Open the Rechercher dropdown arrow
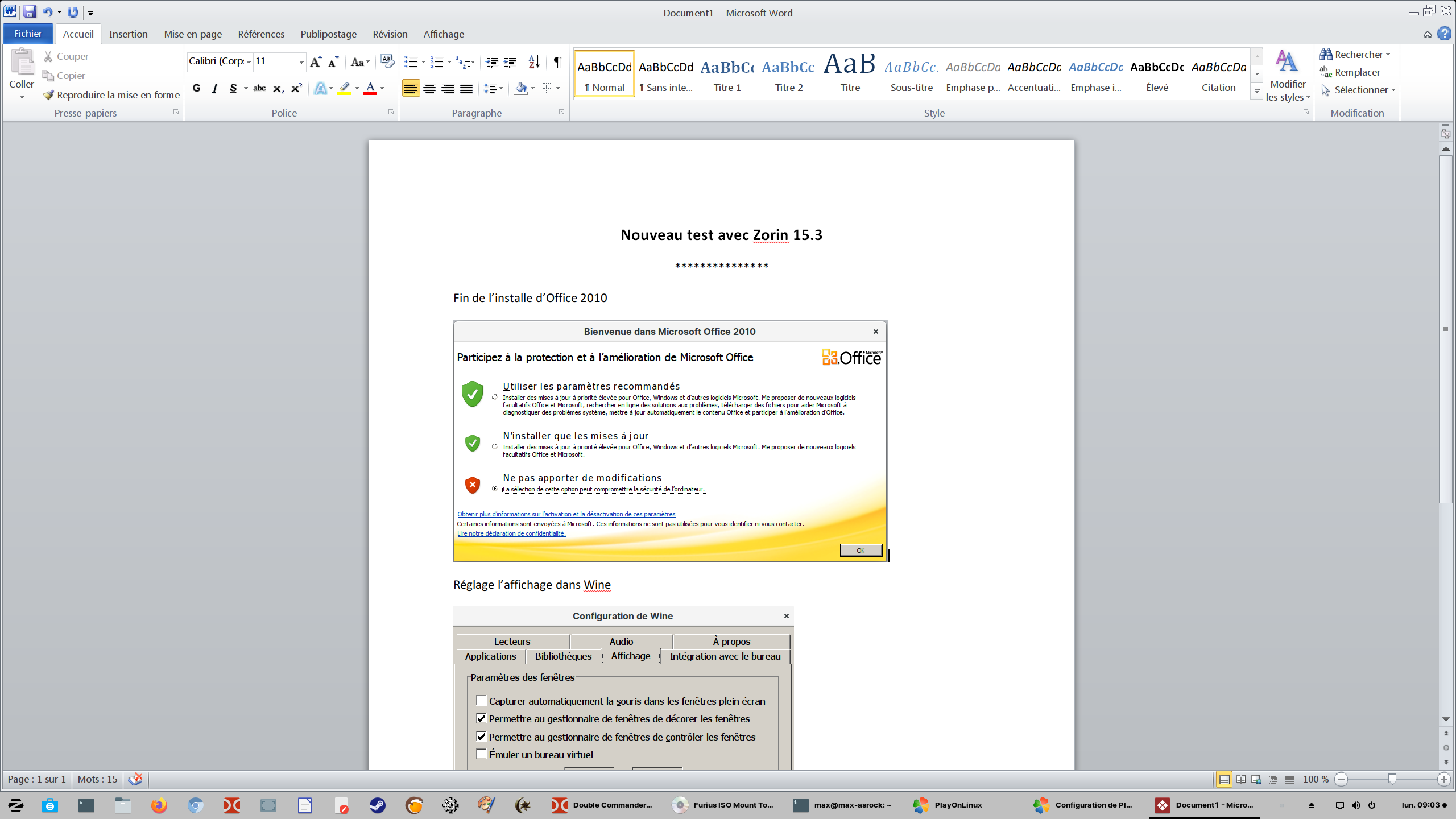The width and height of the screenshot is (1456, 819). 1388,55
